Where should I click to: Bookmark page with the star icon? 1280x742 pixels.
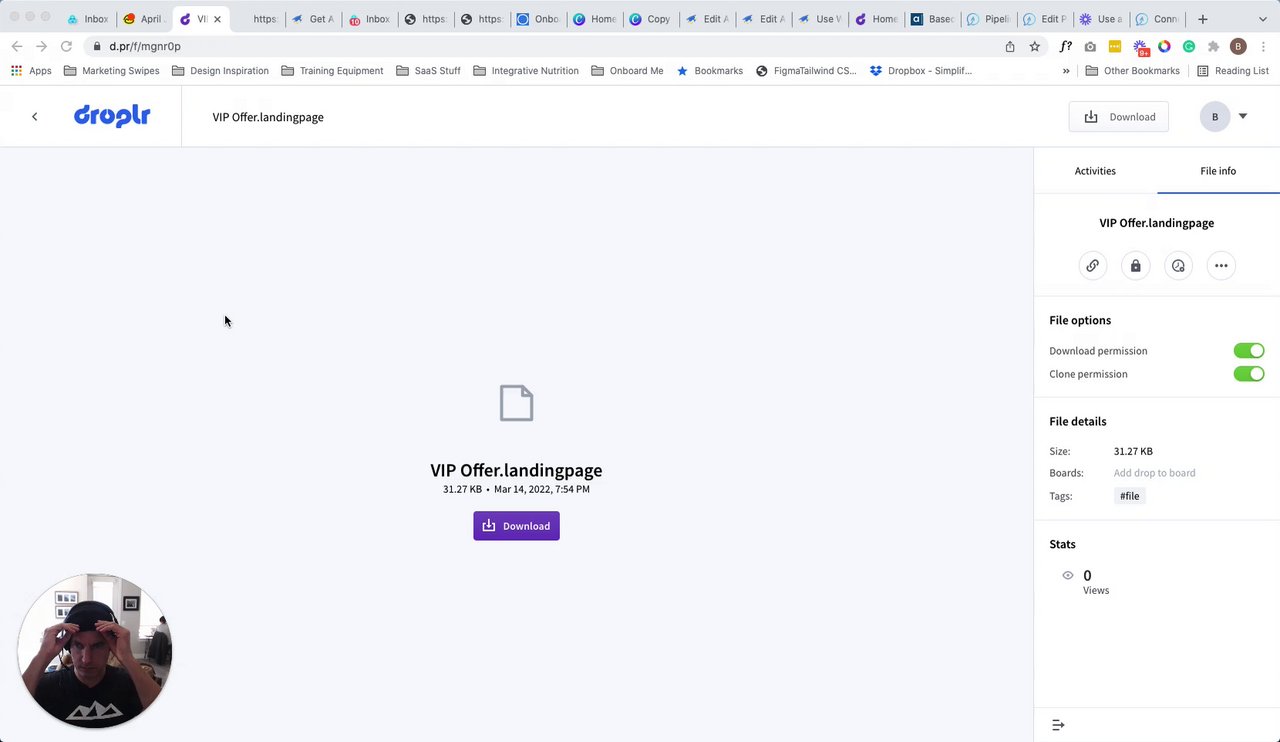[1035, 46]
